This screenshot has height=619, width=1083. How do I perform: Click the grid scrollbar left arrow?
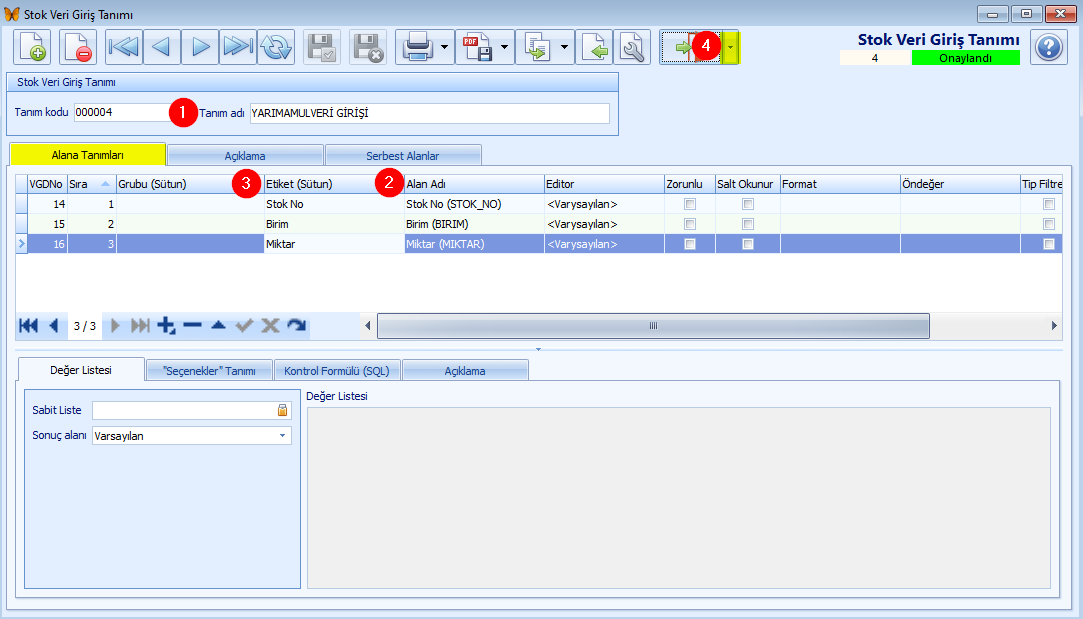tap(367, 325)
